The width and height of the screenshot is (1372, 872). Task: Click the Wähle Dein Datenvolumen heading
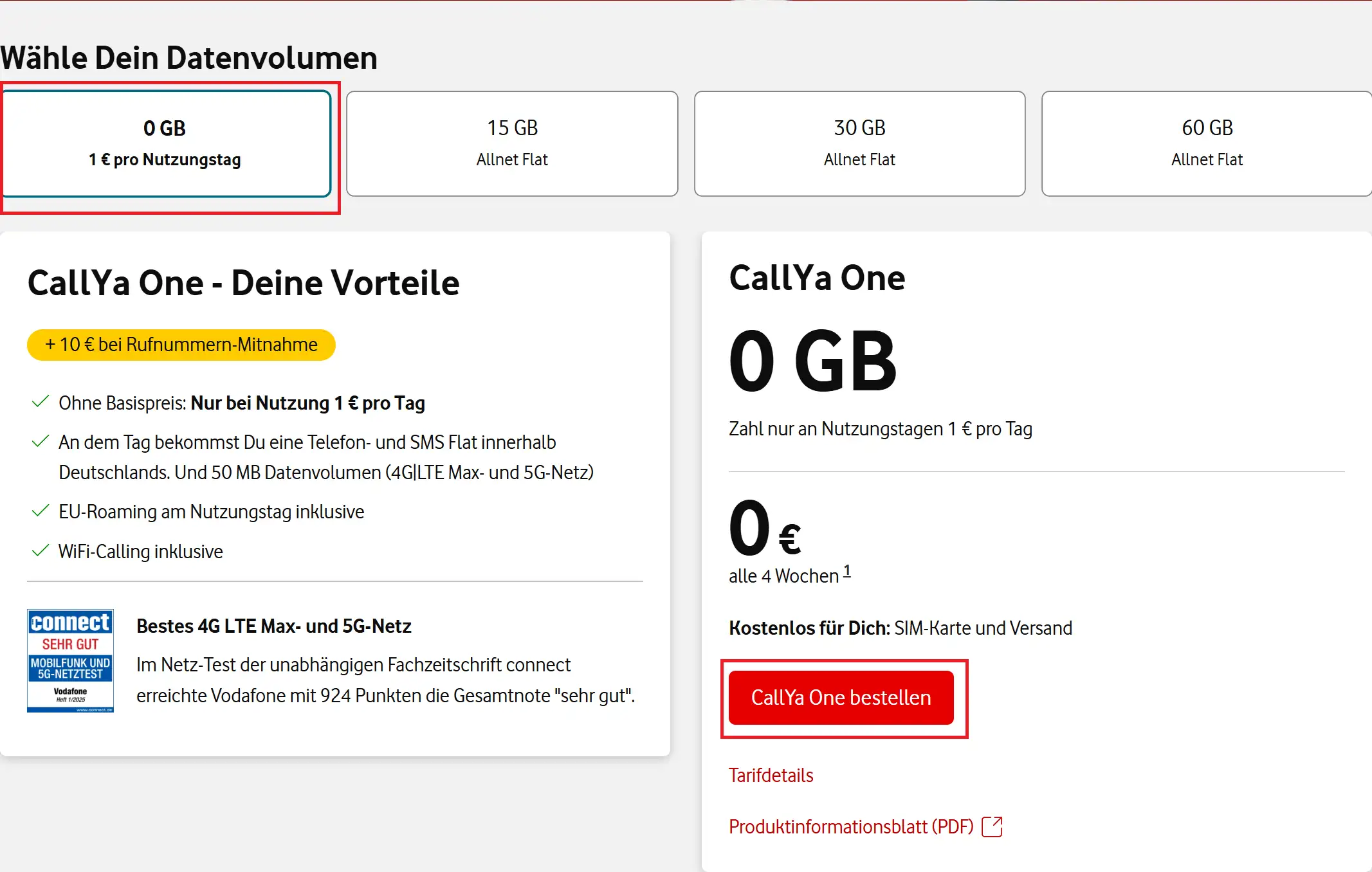click(189, 58)
